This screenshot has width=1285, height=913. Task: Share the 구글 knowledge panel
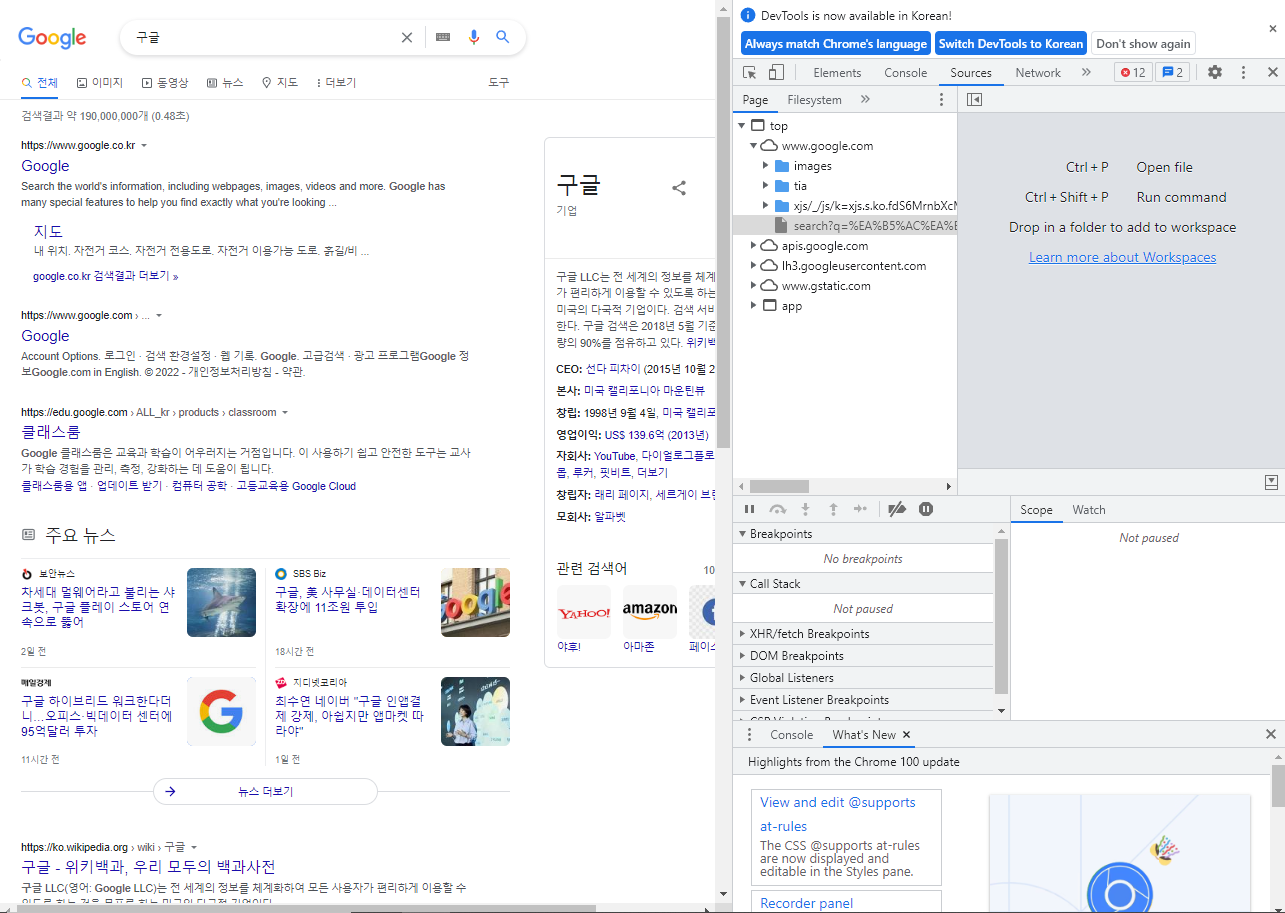point(679,187)
